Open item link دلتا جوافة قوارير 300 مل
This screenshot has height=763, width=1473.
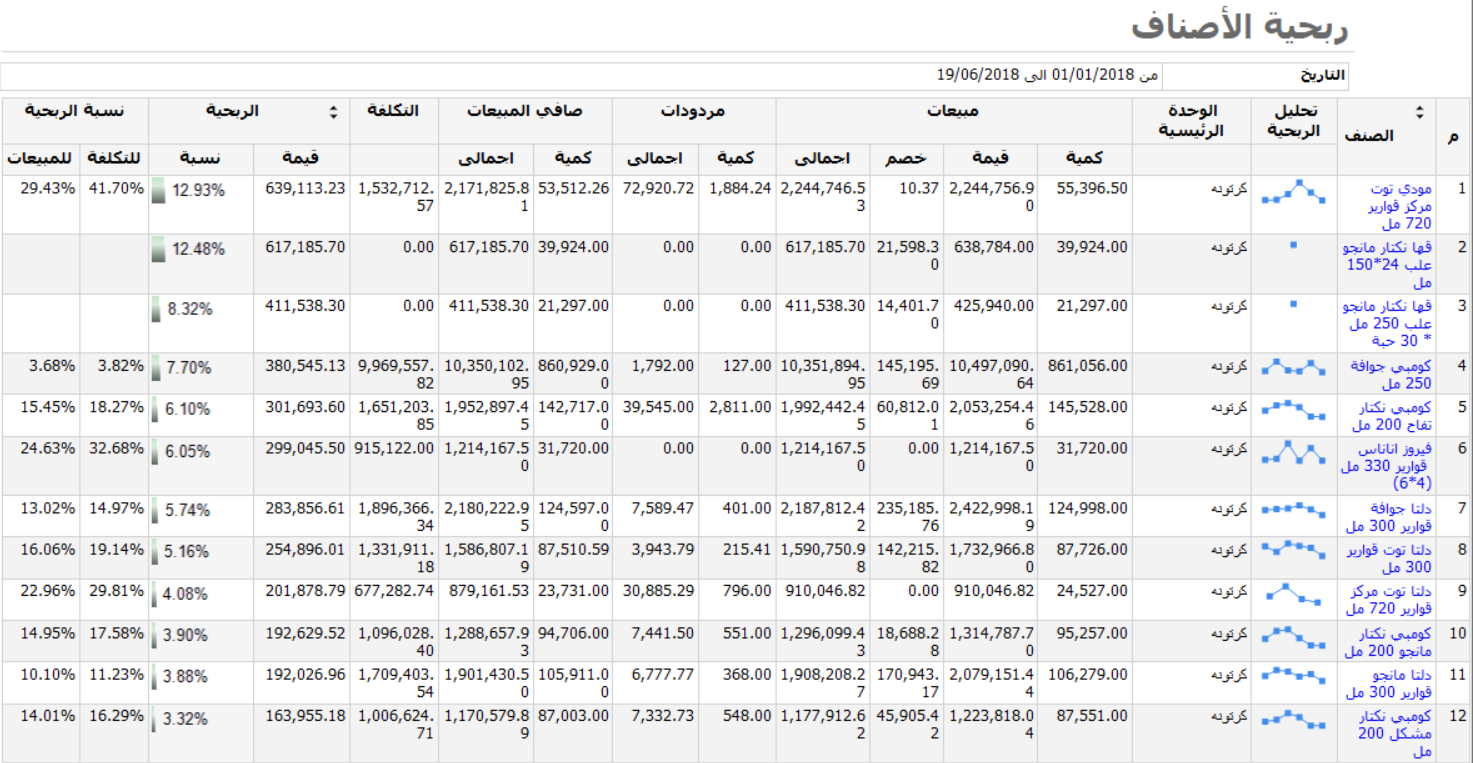coord(1389,518)
